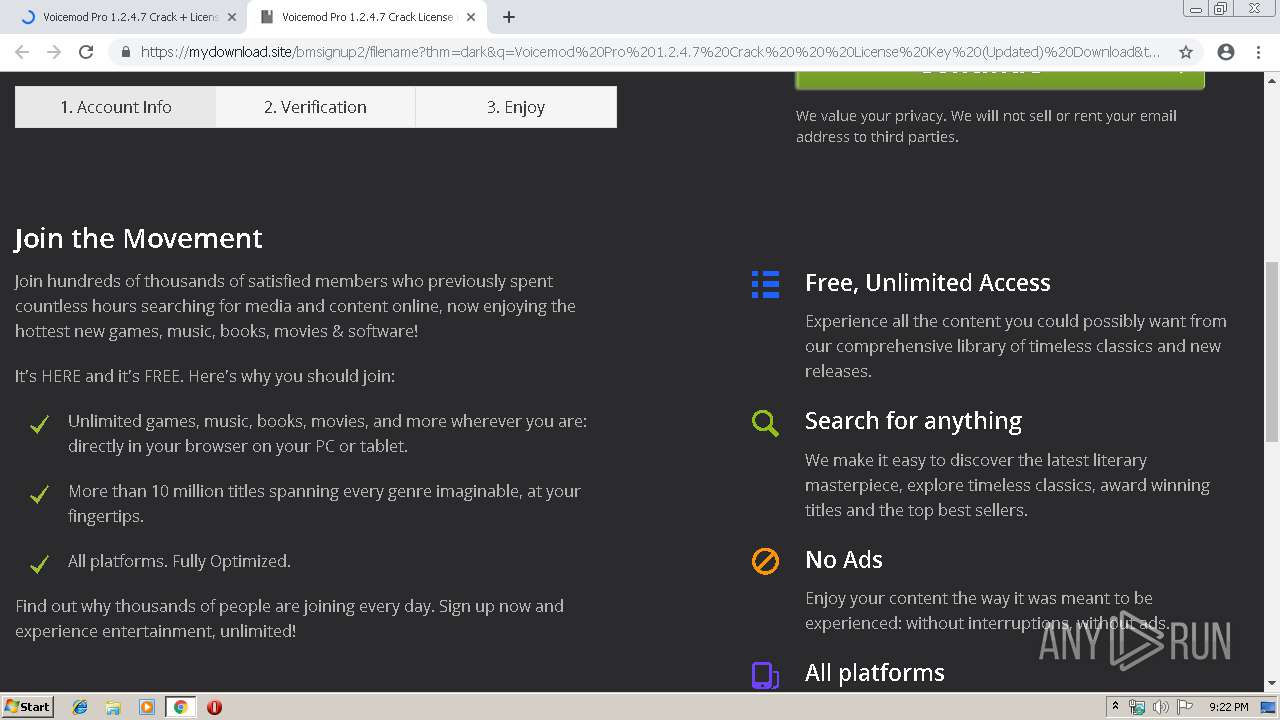
Task: Click the Show desktop button
Action: pos(1270,707)
